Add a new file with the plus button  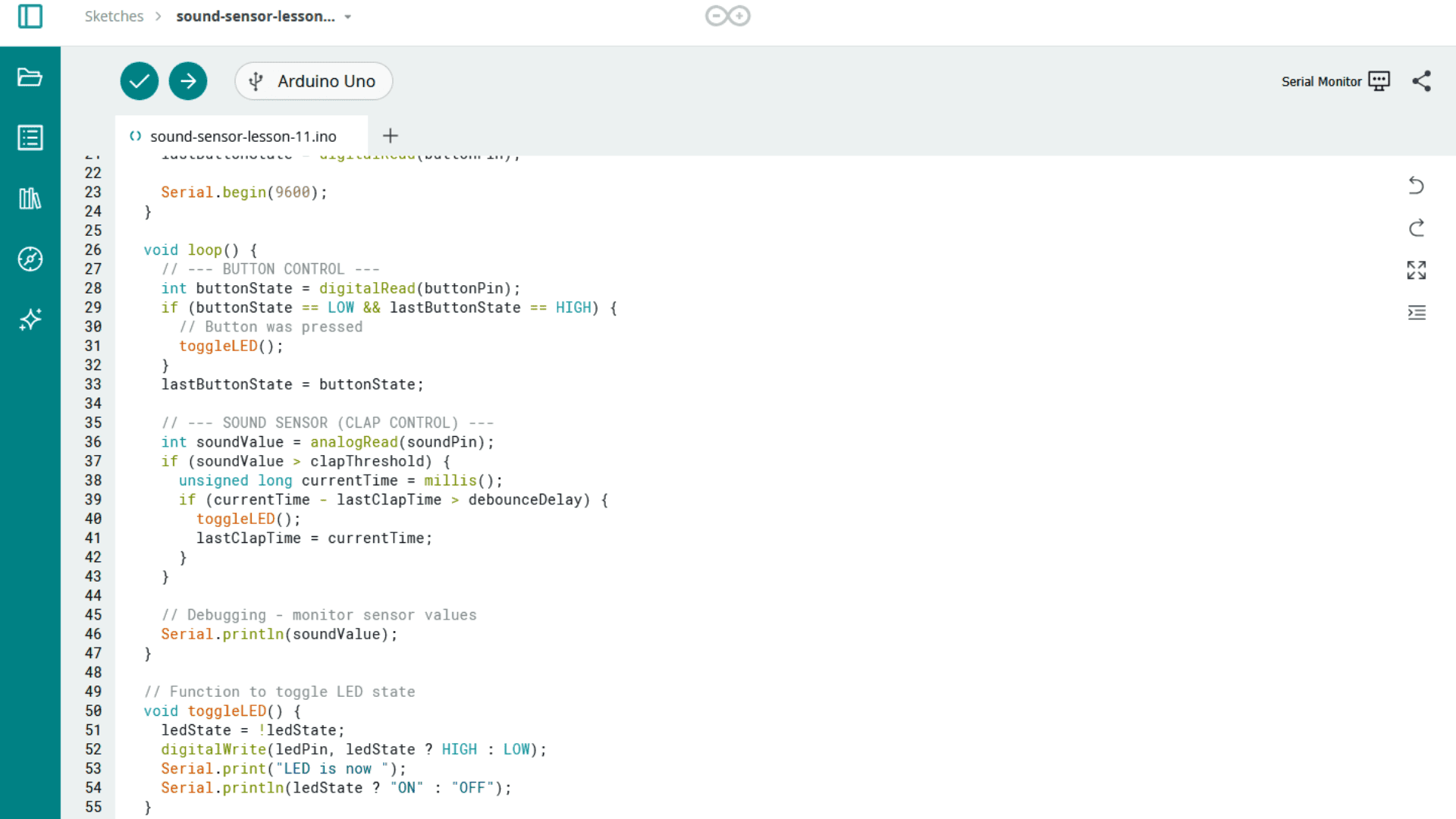(x=391, y=136)
